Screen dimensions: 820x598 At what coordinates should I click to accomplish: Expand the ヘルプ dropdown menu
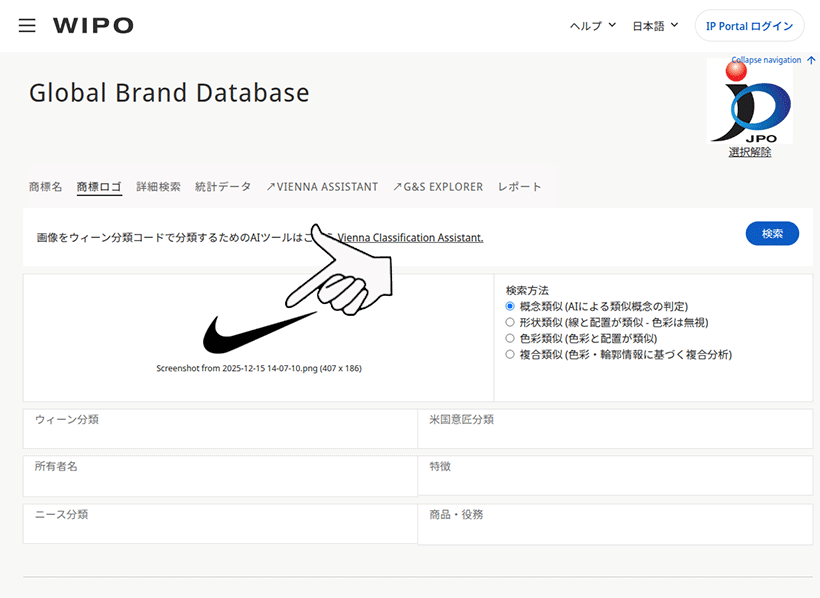coord(592,26)
